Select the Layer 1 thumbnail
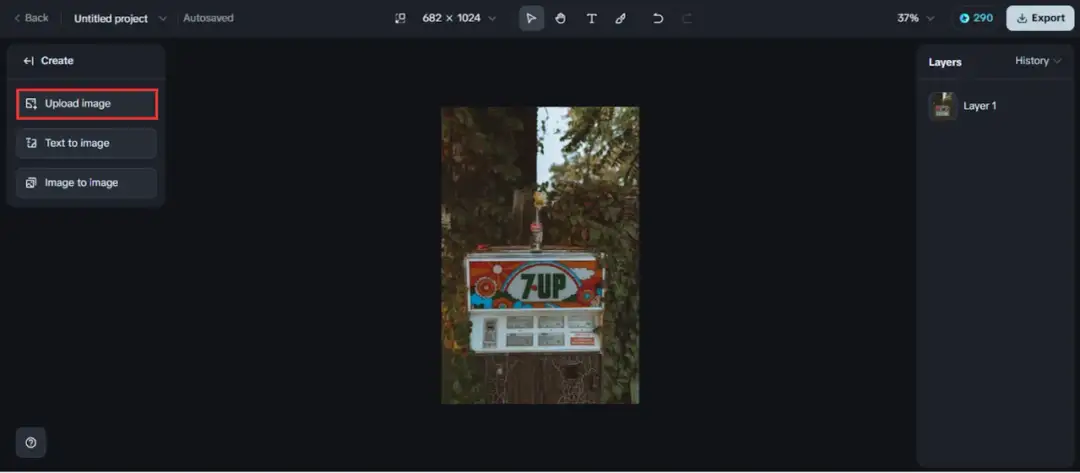The height and width of the screenshot is (473, 1080). [x=942, y=106]
